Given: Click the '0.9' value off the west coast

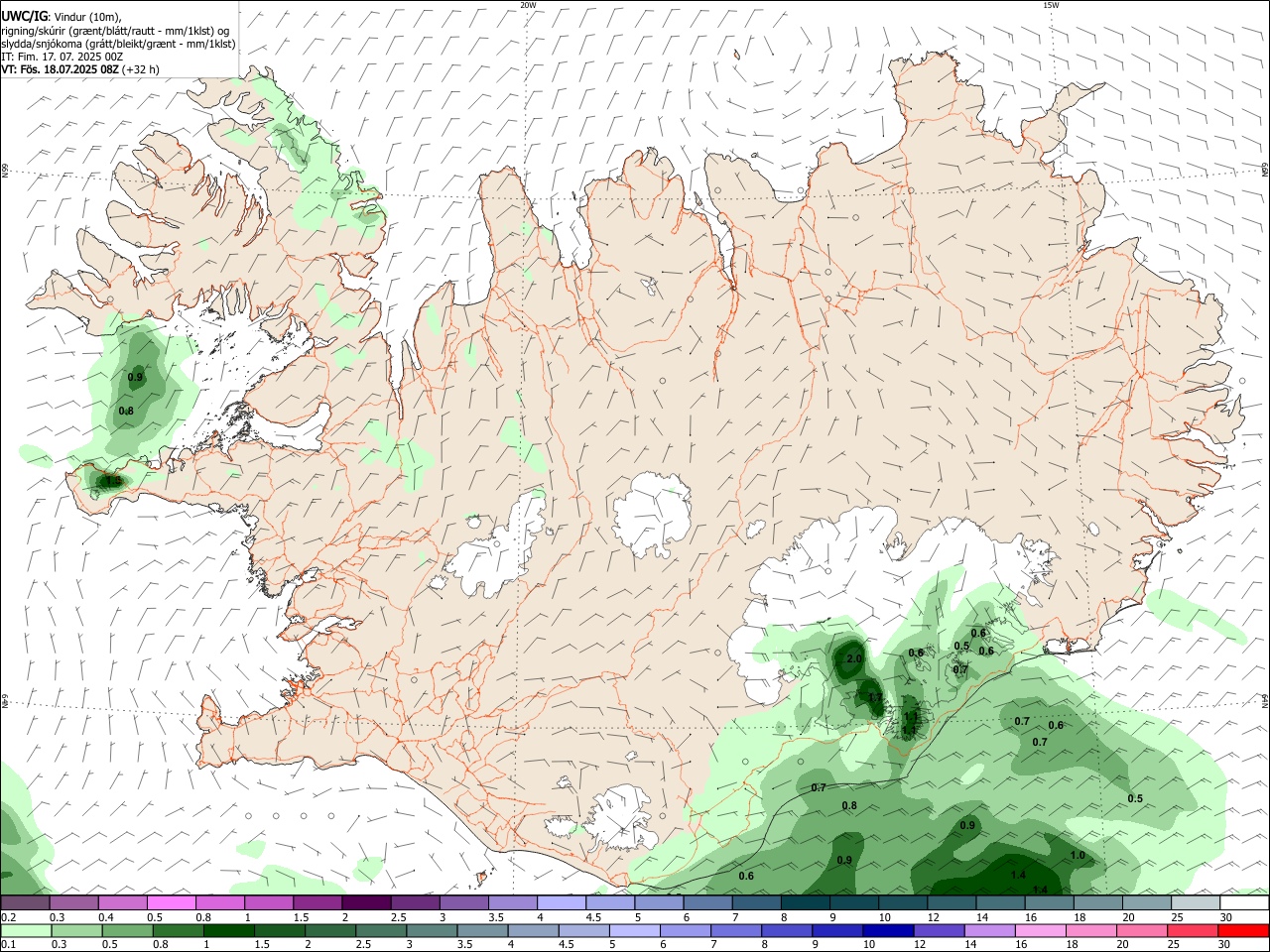Looking at the screenshot, I should pos(136,378).
